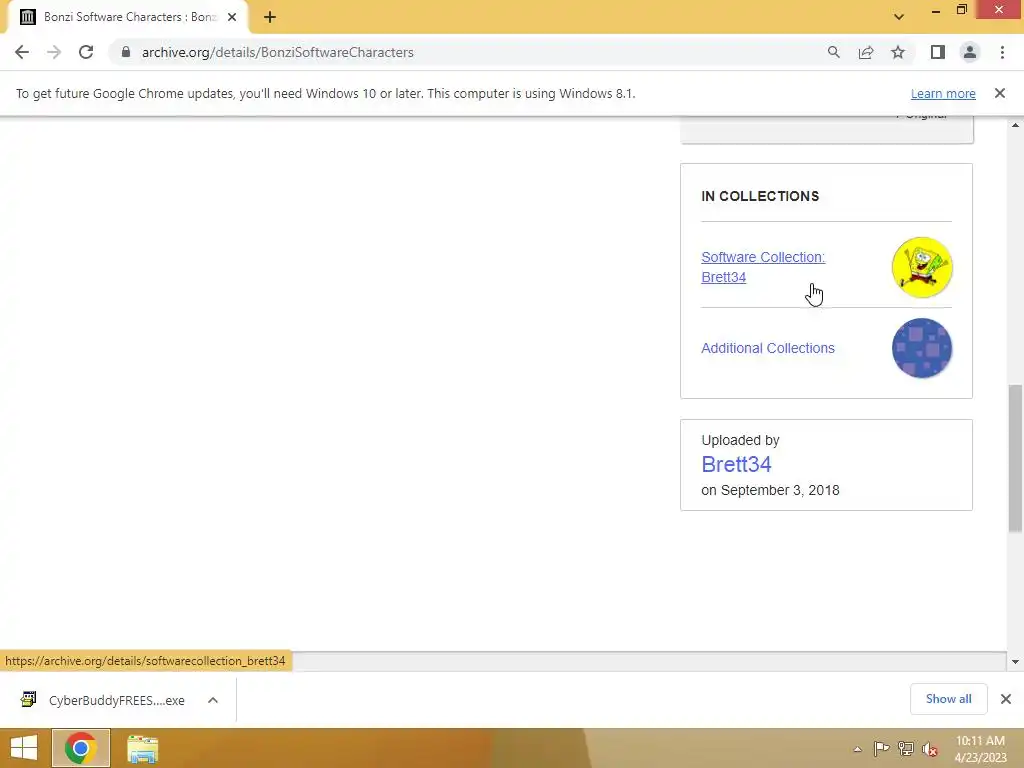Dismiss the Chrome update infobar

(x=1000, y=93)
